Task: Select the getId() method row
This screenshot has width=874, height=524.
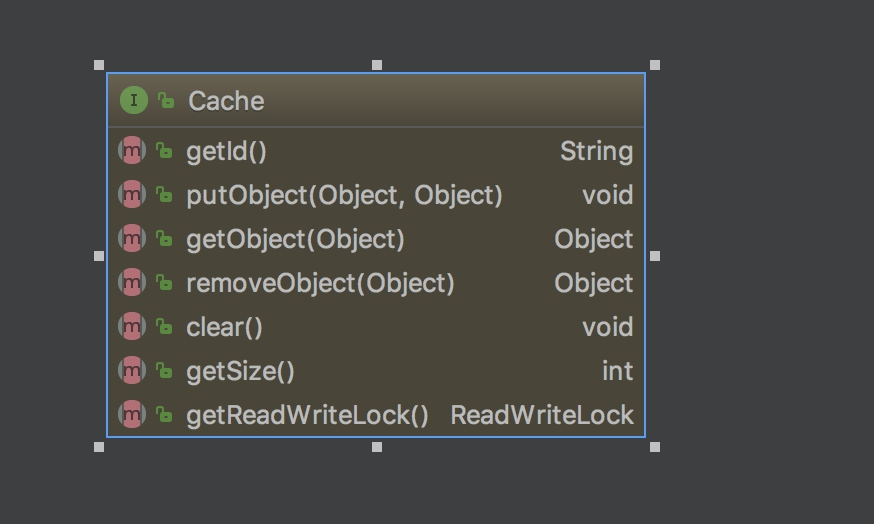Action: click(227, 152)
